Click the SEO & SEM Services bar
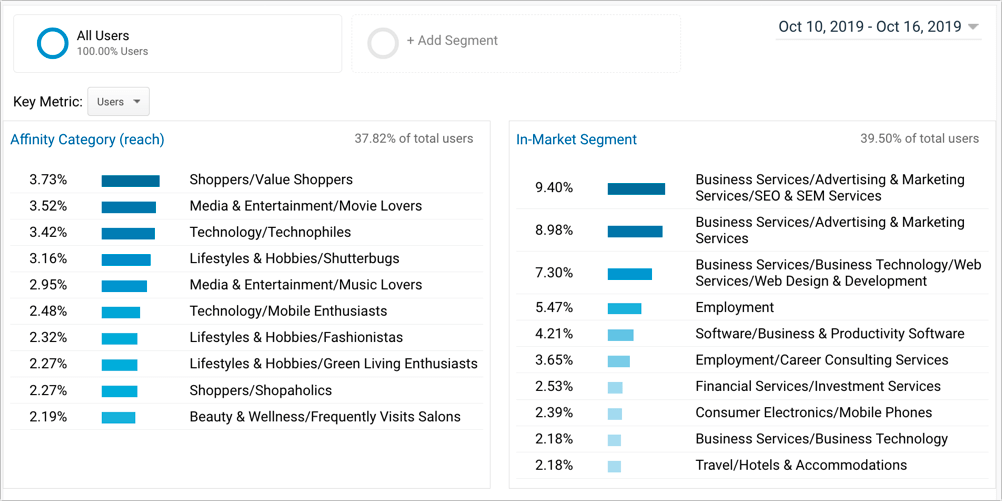The width and height of the screenshot is (1002, 501). [636, 189]
